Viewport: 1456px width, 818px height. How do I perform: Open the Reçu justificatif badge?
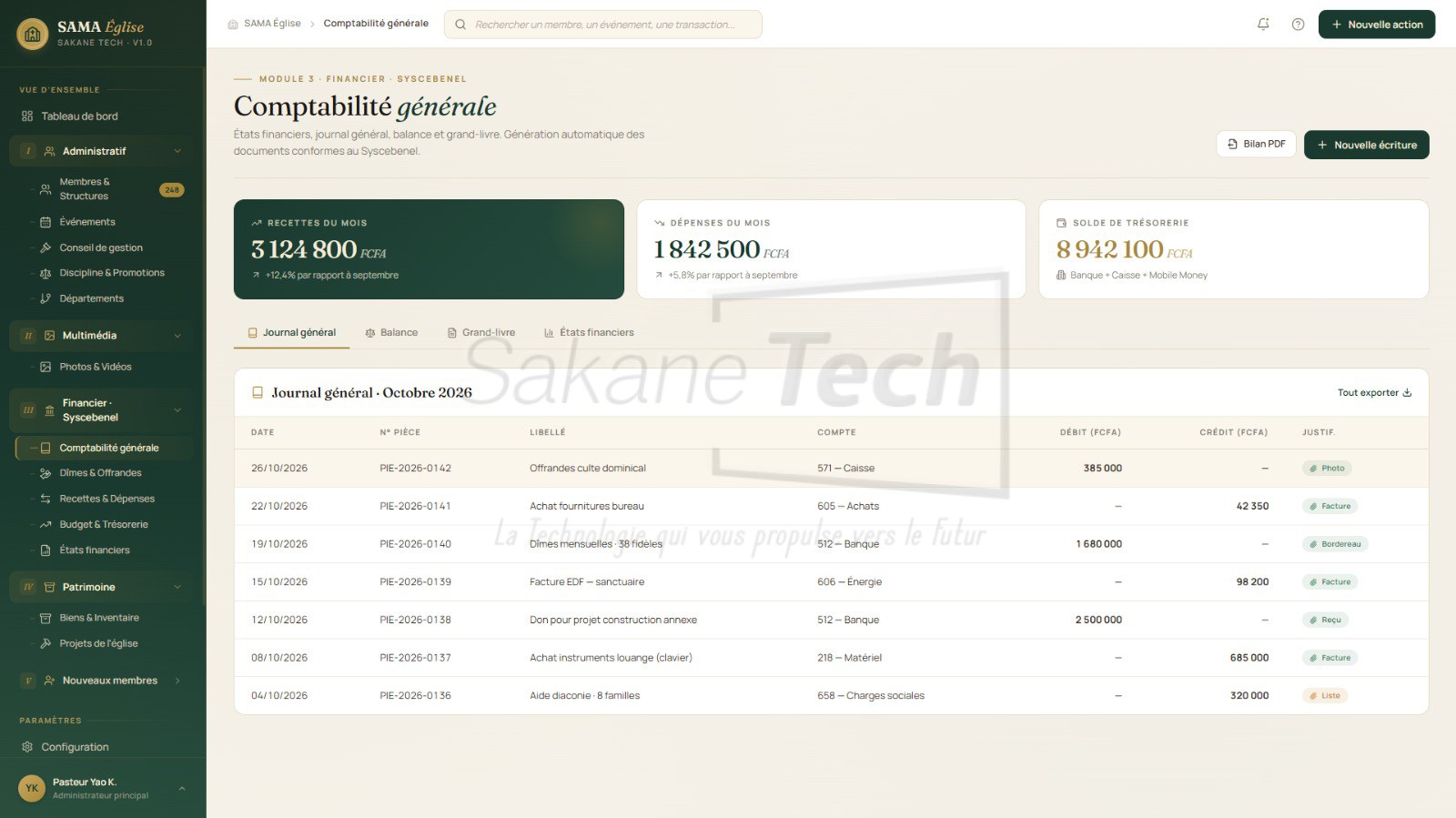click(1325, 620)
